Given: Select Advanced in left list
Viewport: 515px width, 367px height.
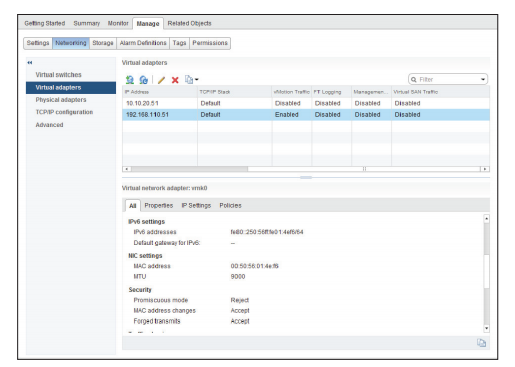Looking at the screenshot, I should tap(71, 125).
